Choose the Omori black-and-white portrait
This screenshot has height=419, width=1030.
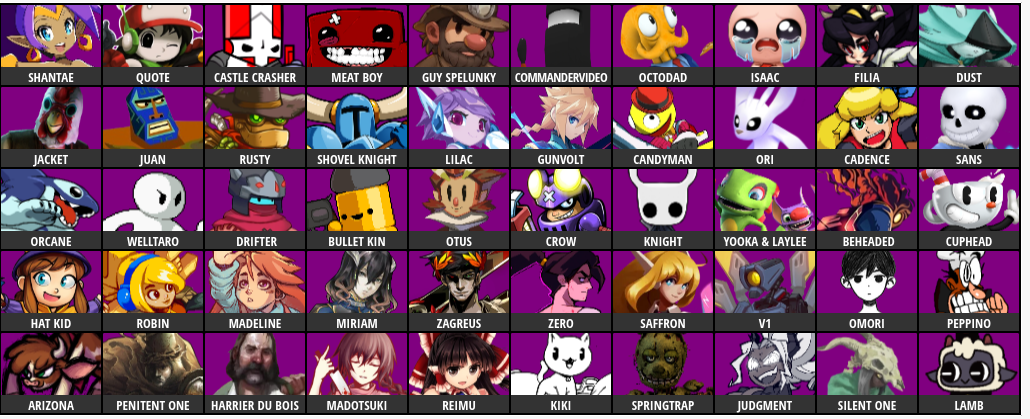pos(866,291)
